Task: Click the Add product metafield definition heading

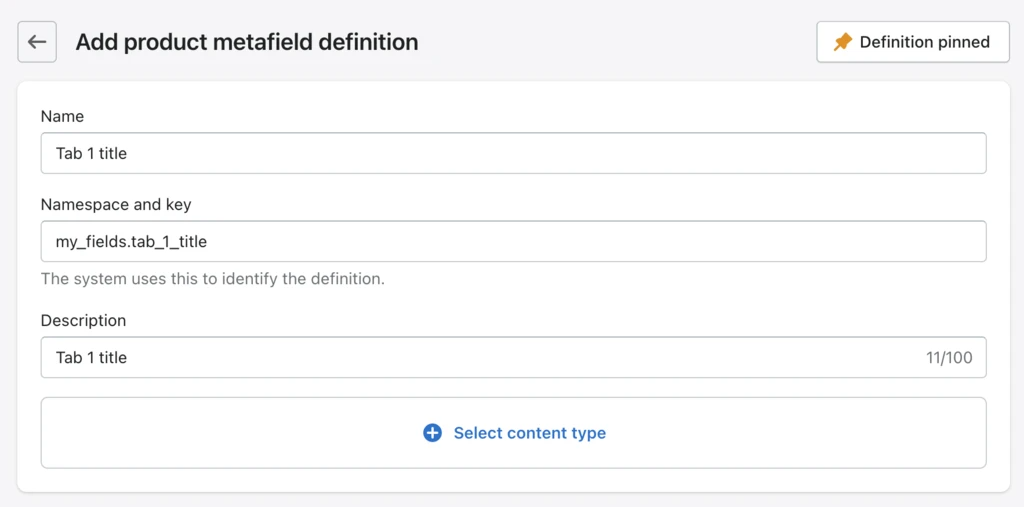Action: pyautogui.click(x=247, y=42)
